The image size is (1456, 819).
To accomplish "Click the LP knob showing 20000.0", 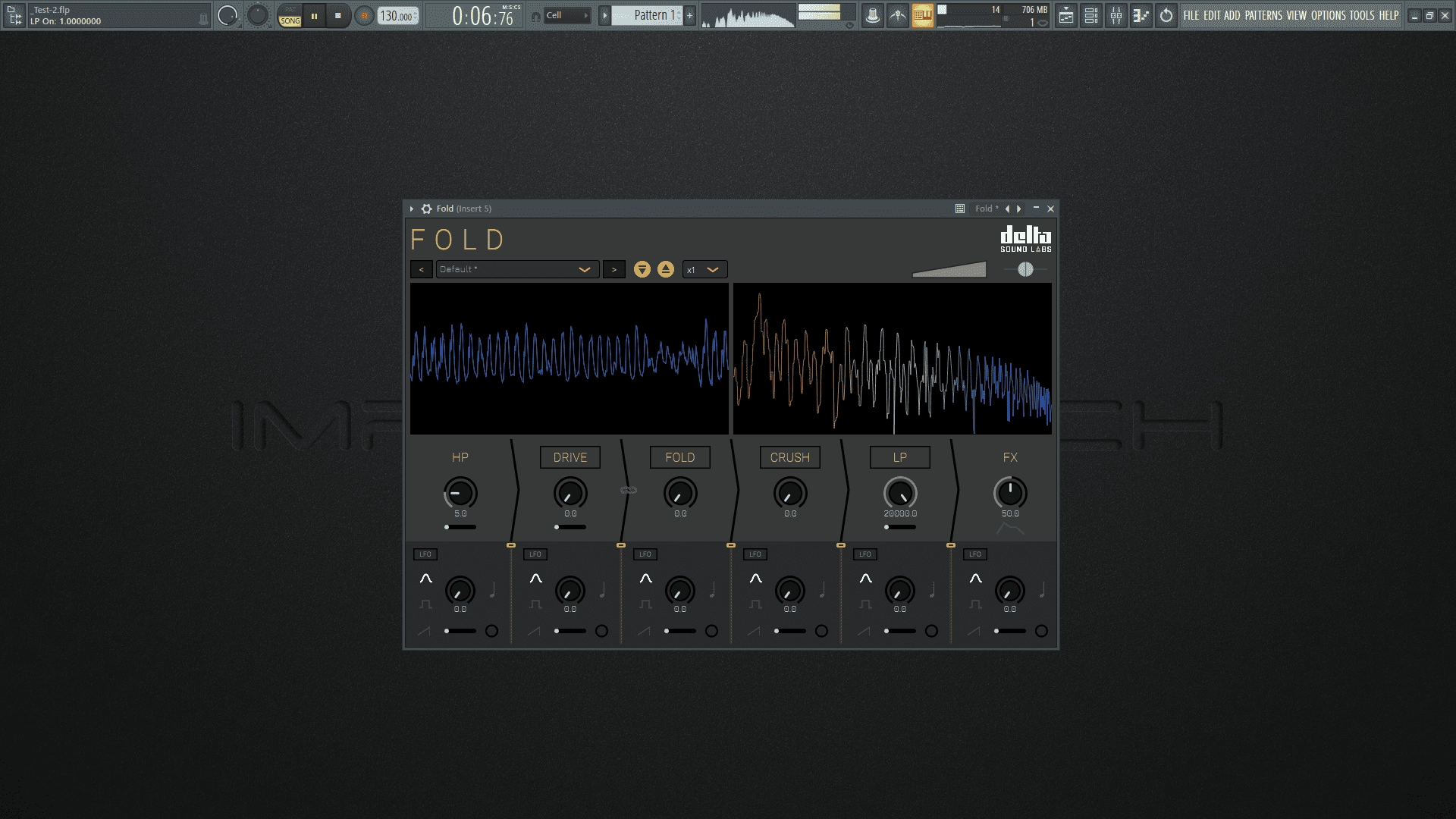I will pos(900,494).
